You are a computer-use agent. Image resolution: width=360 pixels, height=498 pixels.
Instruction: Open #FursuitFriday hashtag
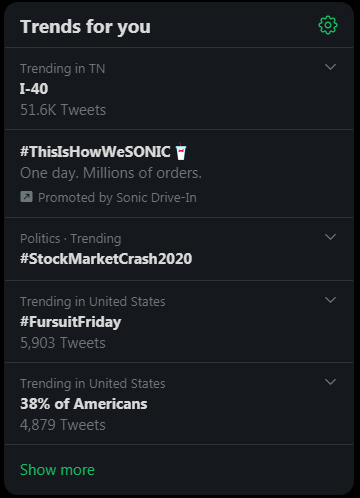point(71,322)
